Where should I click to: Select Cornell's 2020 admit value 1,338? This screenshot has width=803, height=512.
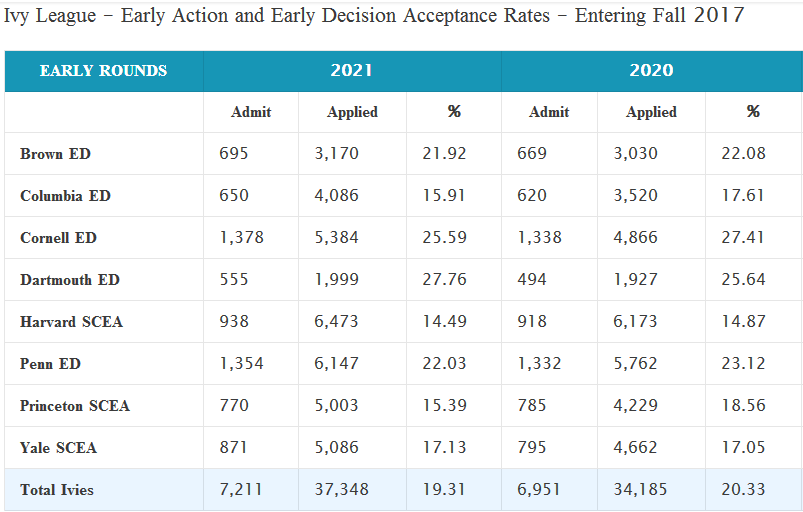click(539, 238)
